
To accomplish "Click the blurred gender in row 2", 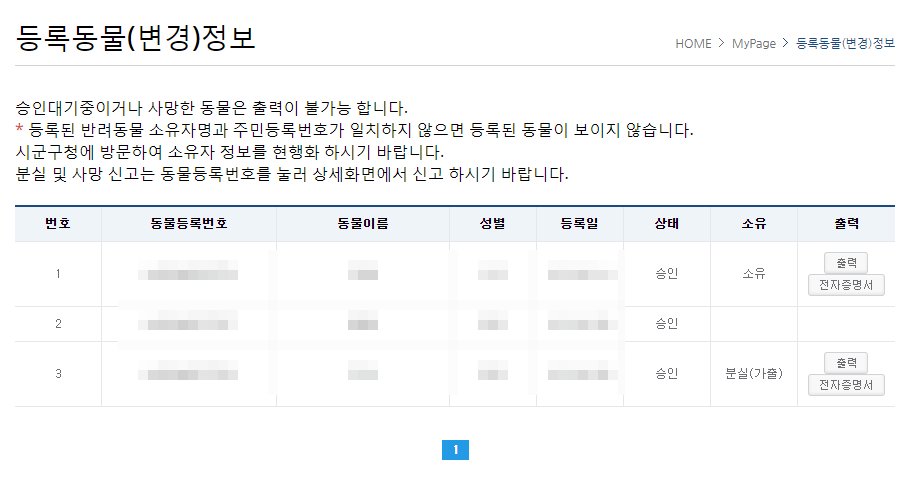I will point(493,321).
